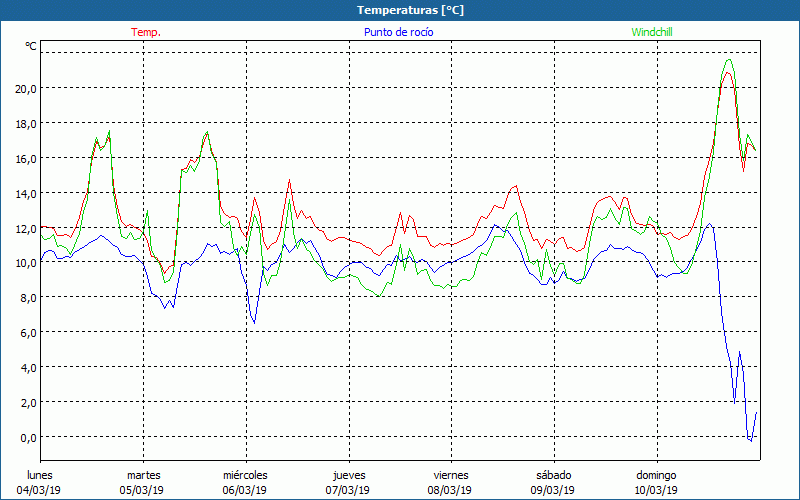Click the '08/03/19' date label
This screenshot has width=800, height=500.
point(449,490)
